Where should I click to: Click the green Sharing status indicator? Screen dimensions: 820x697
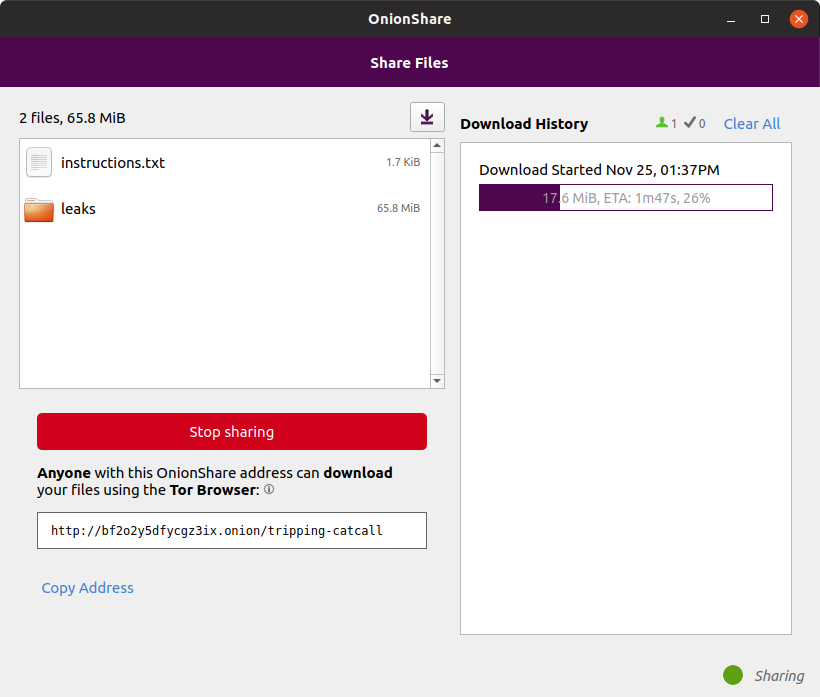pos(733,675)
